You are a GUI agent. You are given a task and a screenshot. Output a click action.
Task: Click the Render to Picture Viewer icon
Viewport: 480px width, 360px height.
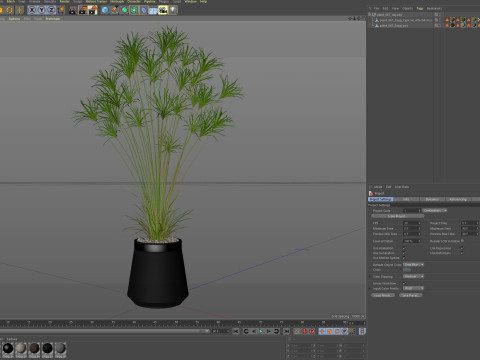pos(82,10)
